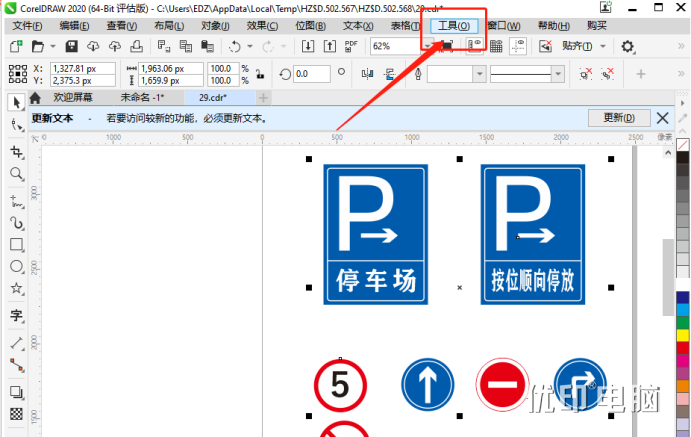Open the line style dropdown
This screenshot has height=437, width=691.
tap(558, 74)
